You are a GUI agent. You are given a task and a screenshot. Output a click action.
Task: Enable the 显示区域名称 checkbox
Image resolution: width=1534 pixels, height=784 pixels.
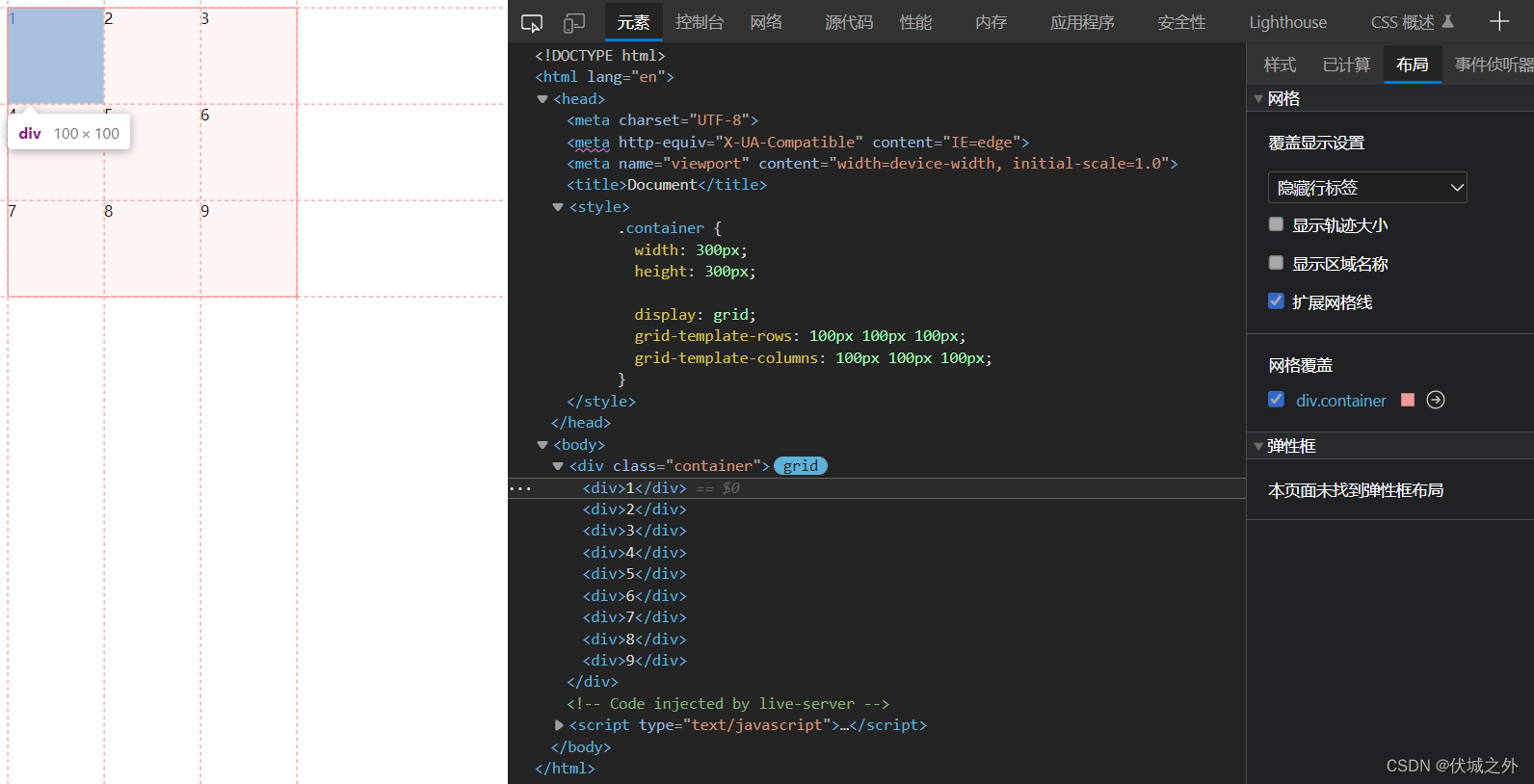[1276, 263]
